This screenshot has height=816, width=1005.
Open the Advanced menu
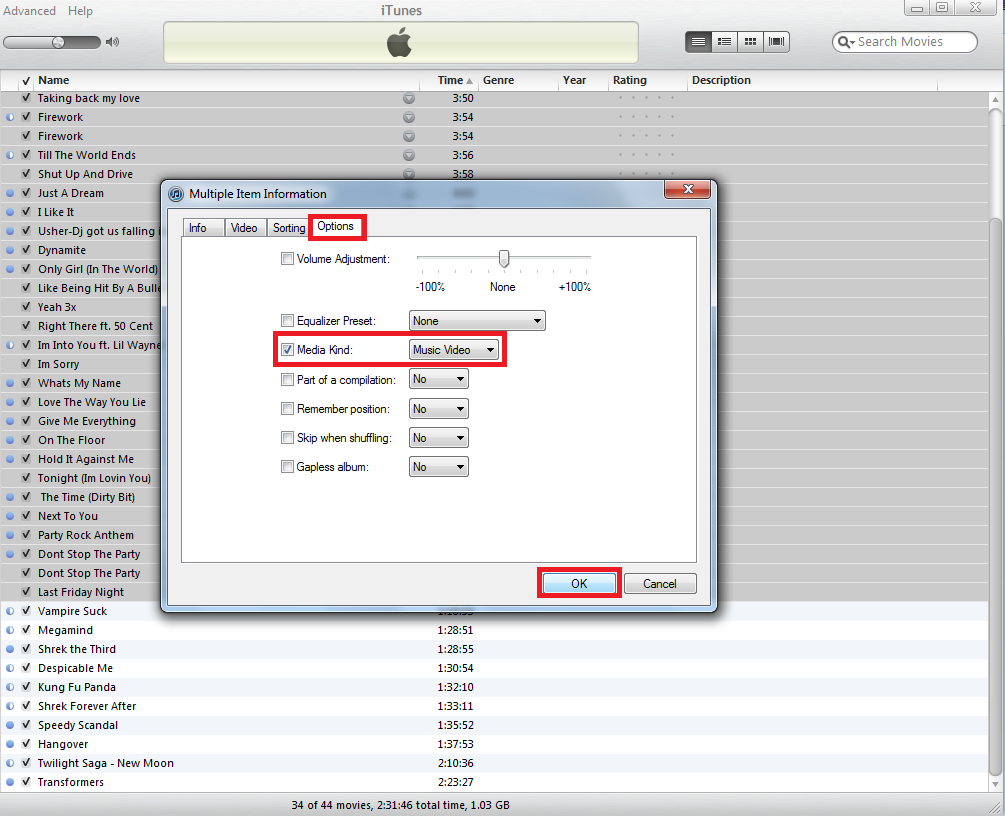pyautogui.click(x=29, y=11)
